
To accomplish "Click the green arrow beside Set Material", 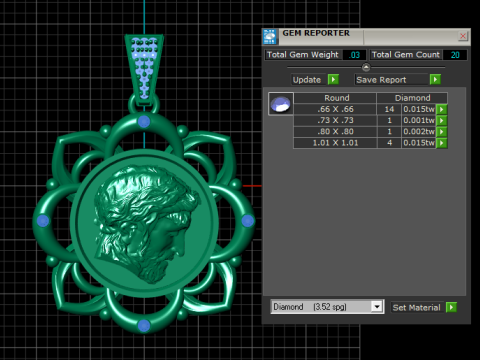I will point(451,307).
